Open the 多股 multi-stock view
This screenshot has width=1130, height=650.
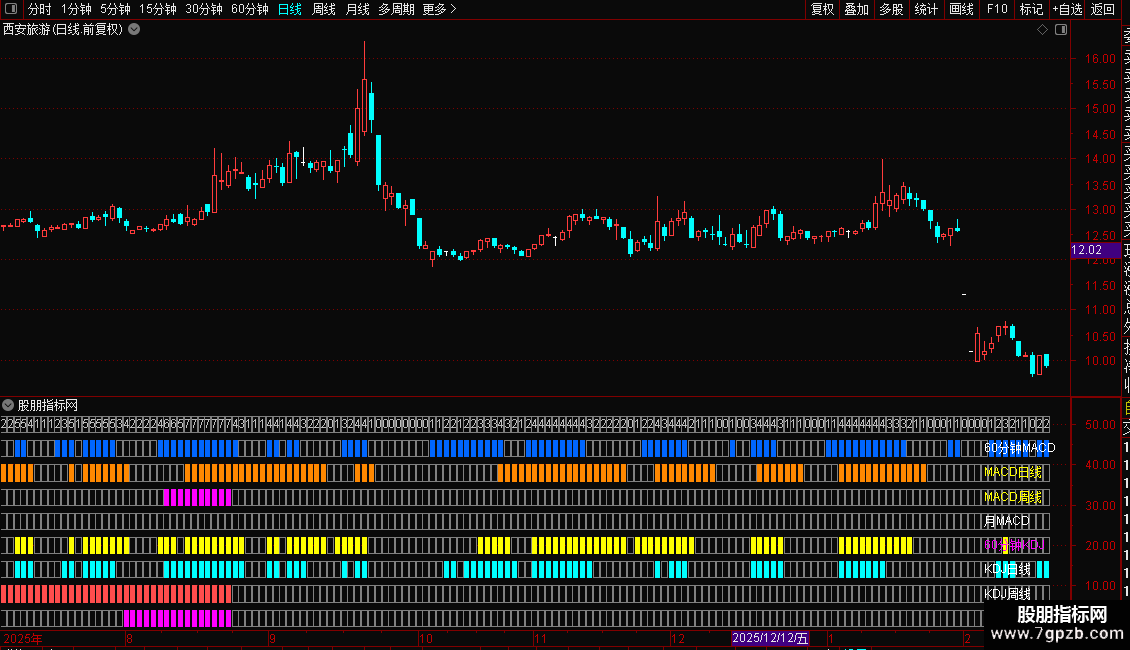pos(891,9)
